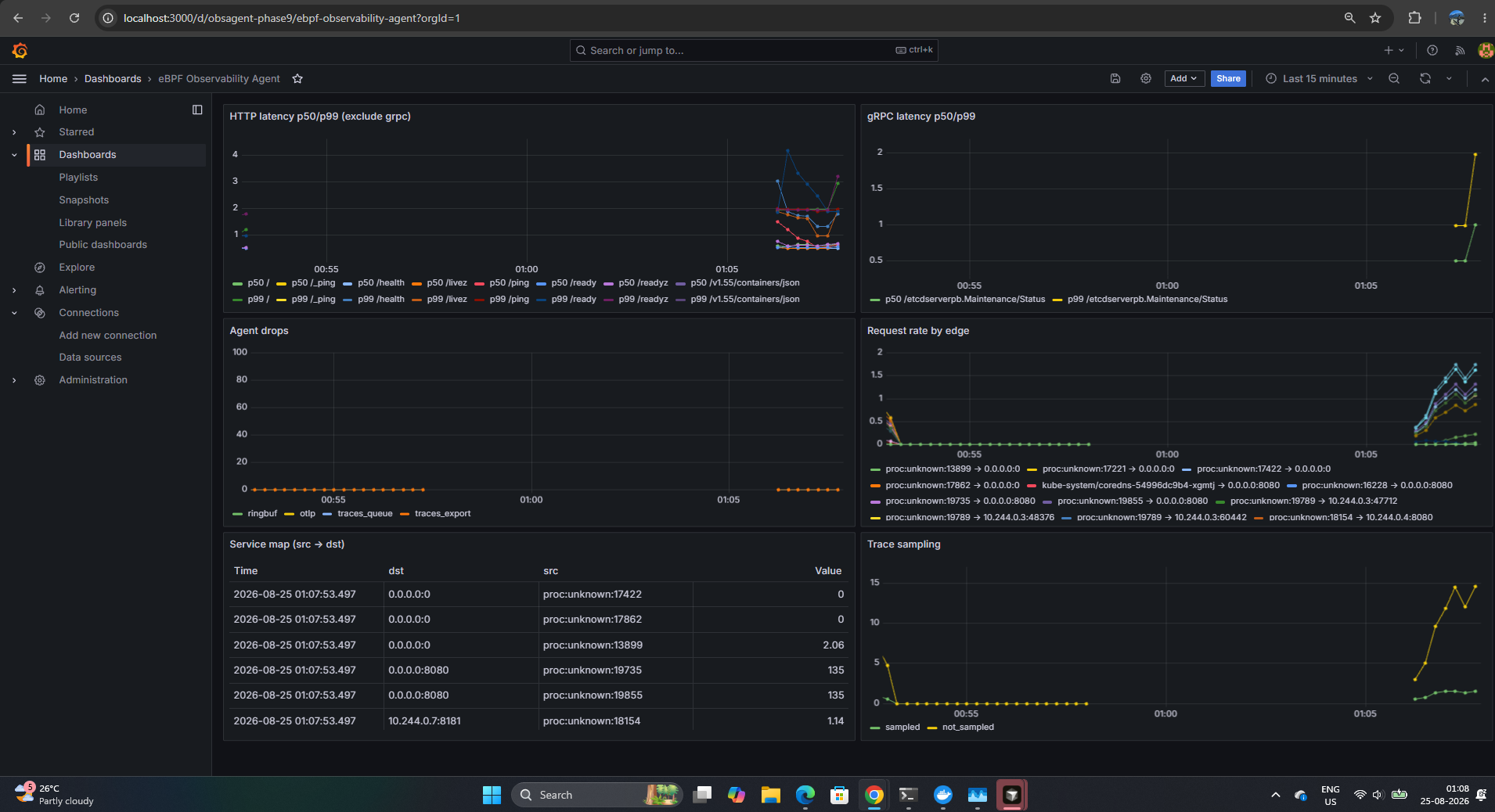Open Explore in the sidebar
The width and height of the screenshot is (1495, 812).
[x=77, y=268]
